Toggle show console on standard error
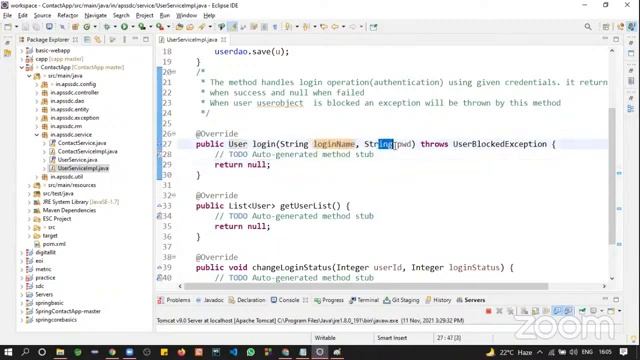This screenshot has width=640, height=360. tap(568, 311)
